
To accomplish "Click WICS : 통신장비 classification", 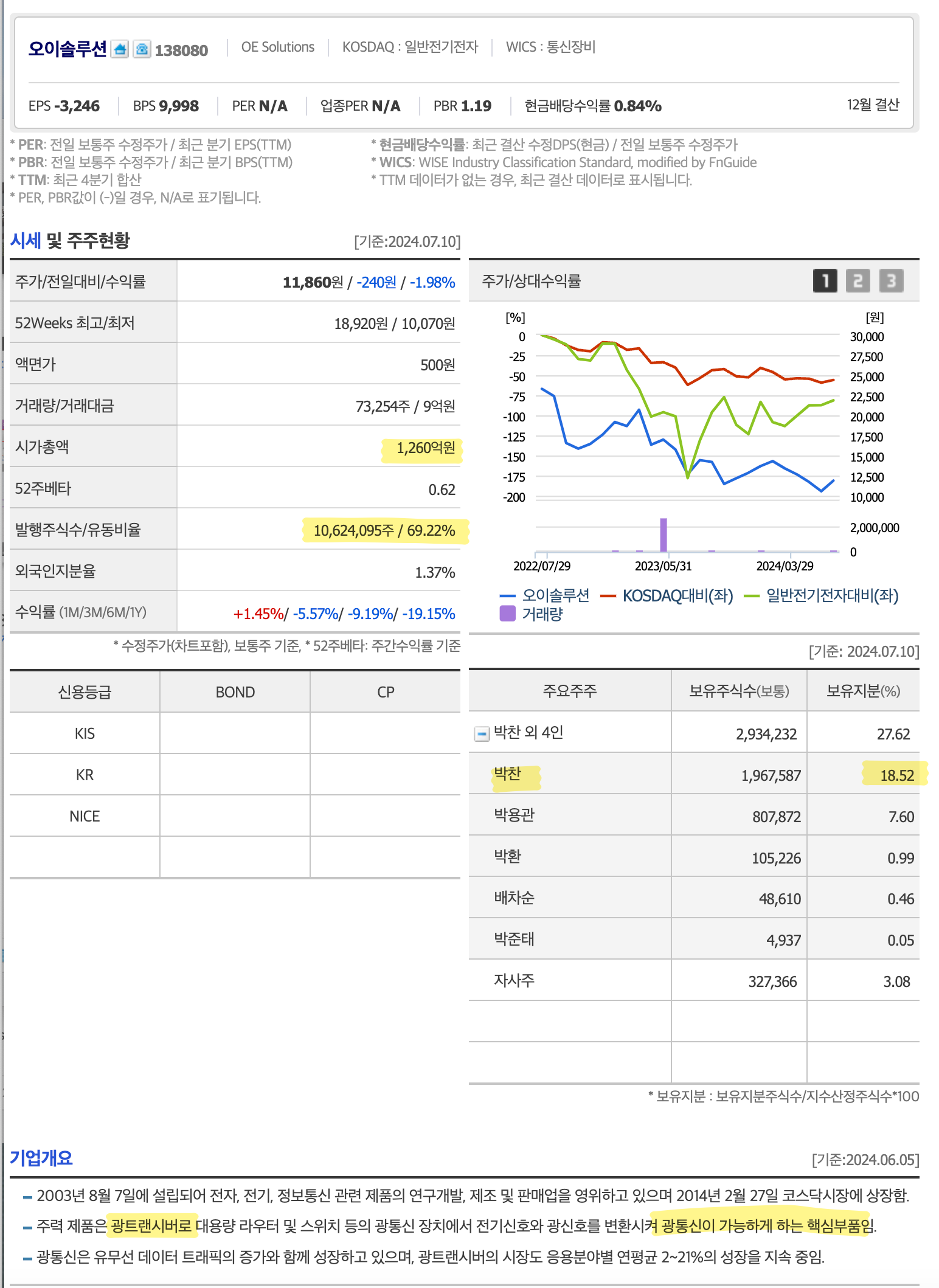I will point(550,47).
